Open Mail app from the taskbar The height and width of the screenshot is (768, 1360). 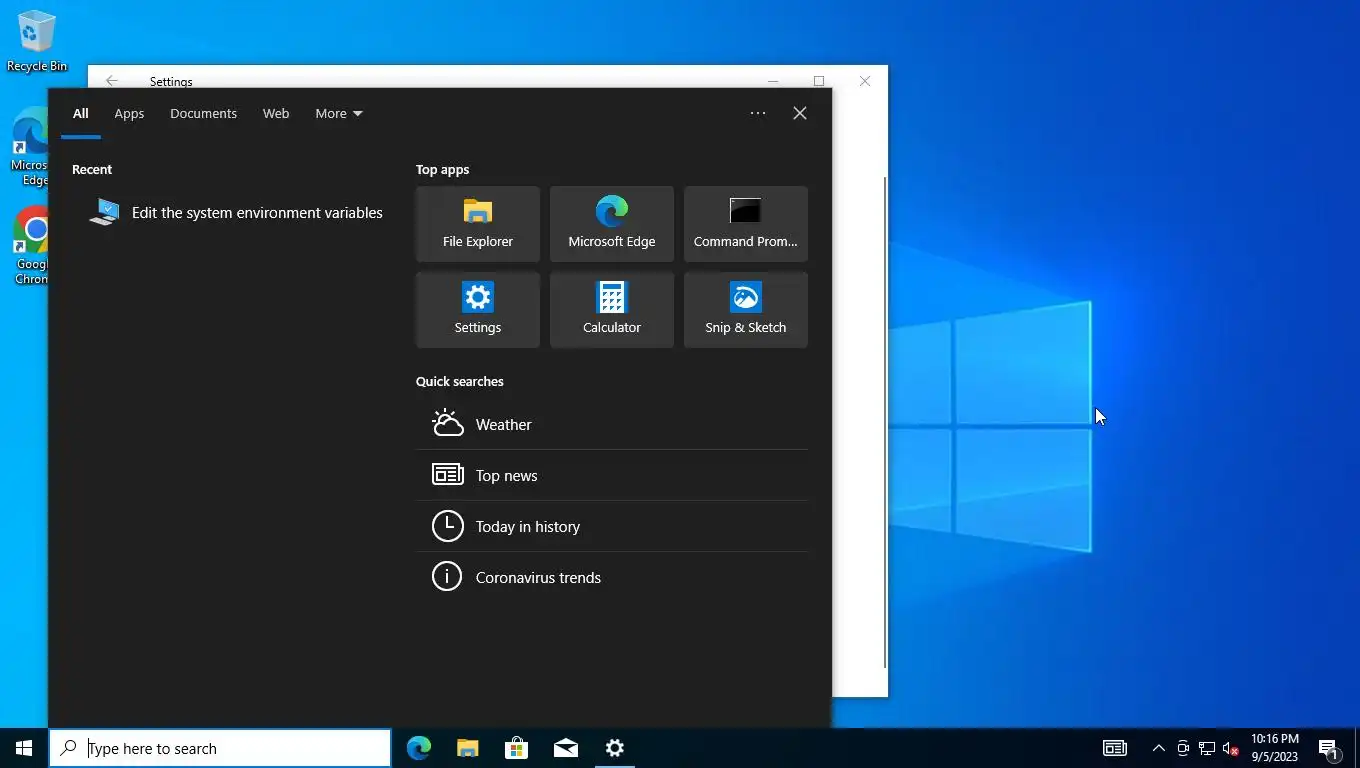click(x=566, y=748)
